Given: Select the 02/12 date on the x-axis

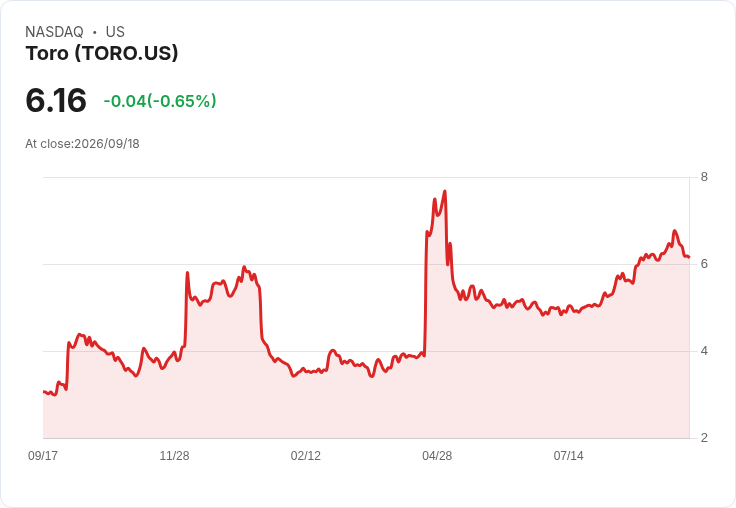Looking at the screenshot, I should click(x=306, y=455).
